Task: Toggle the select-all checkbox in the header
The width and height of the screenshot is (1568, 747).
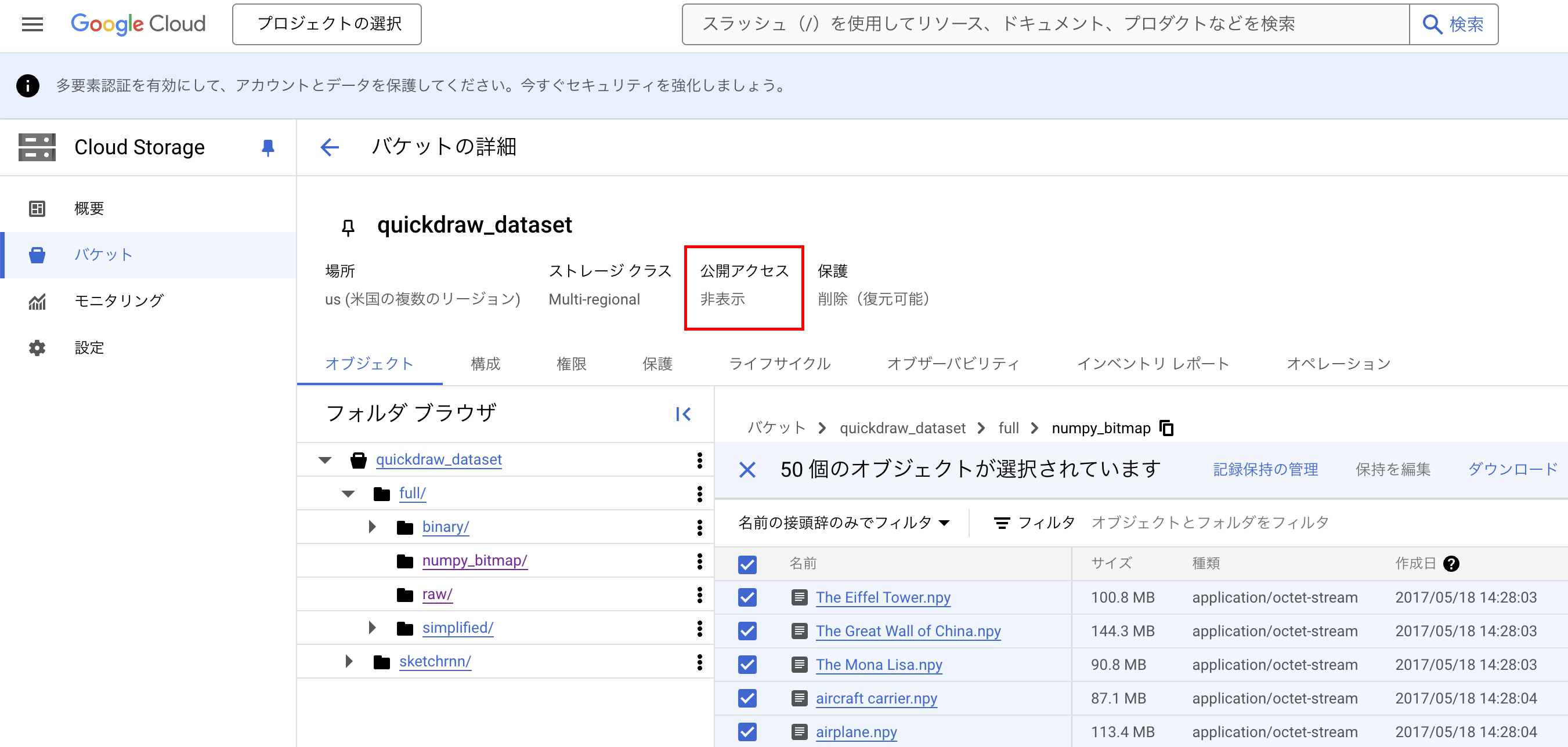Action: (747, 564)
